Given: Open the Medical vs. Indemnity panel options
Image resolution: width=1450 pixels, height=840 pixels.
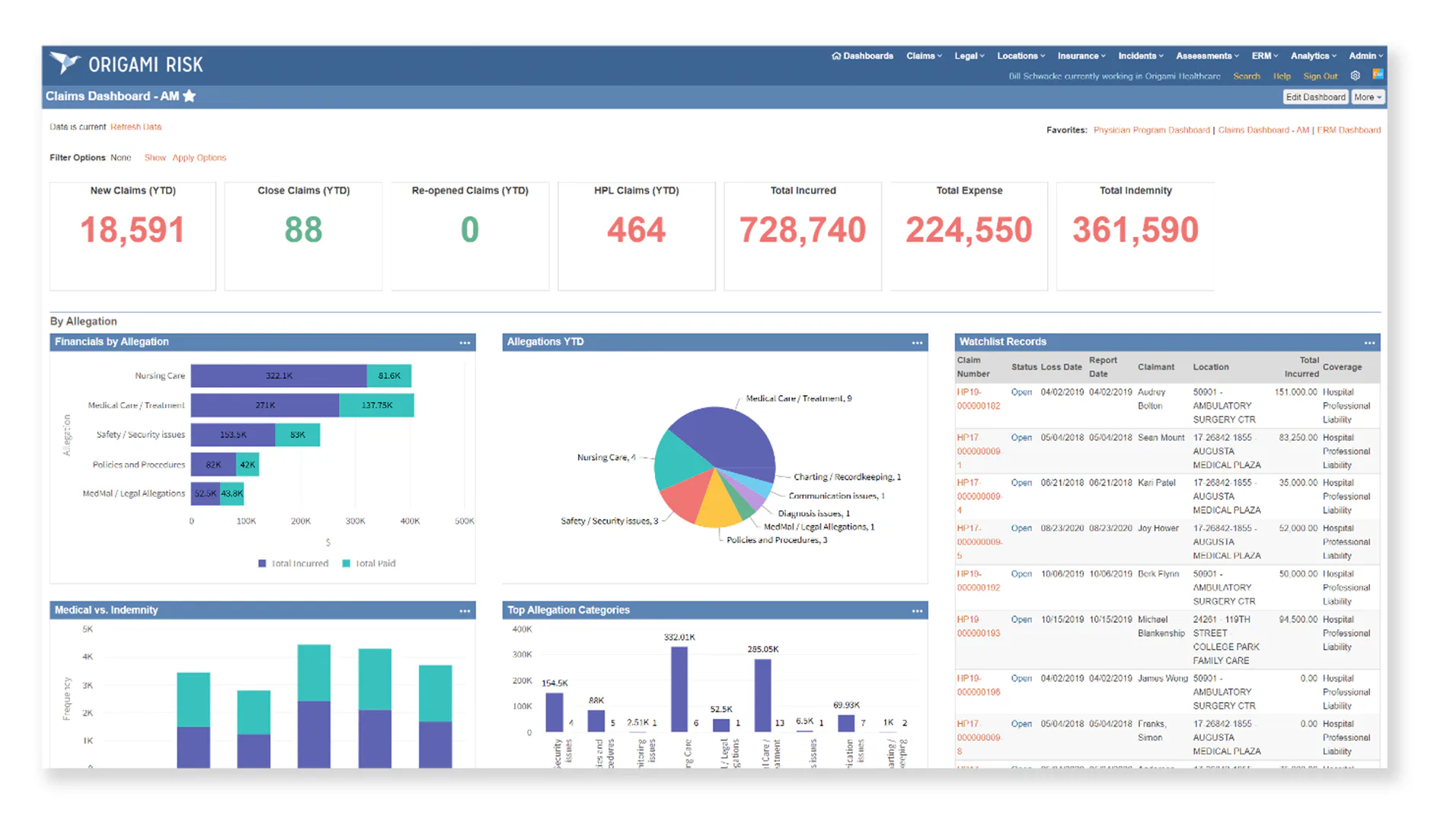Looking at the screenshot, I should point(465,611).
